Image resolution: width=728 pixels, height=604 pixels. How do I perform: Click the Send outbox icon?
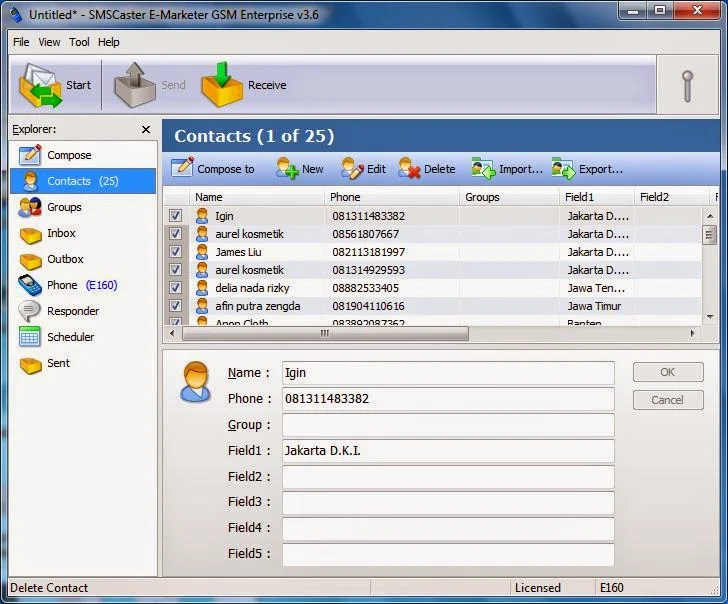(x=135, y=84)
